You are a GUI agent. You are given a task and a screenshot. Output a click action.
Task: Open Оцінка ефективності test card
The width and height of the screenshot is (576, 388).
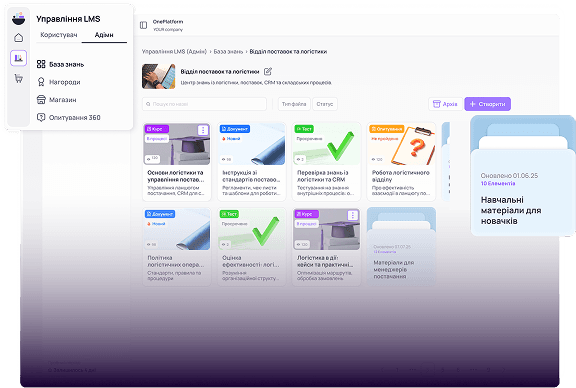click(x=252, y=247)
